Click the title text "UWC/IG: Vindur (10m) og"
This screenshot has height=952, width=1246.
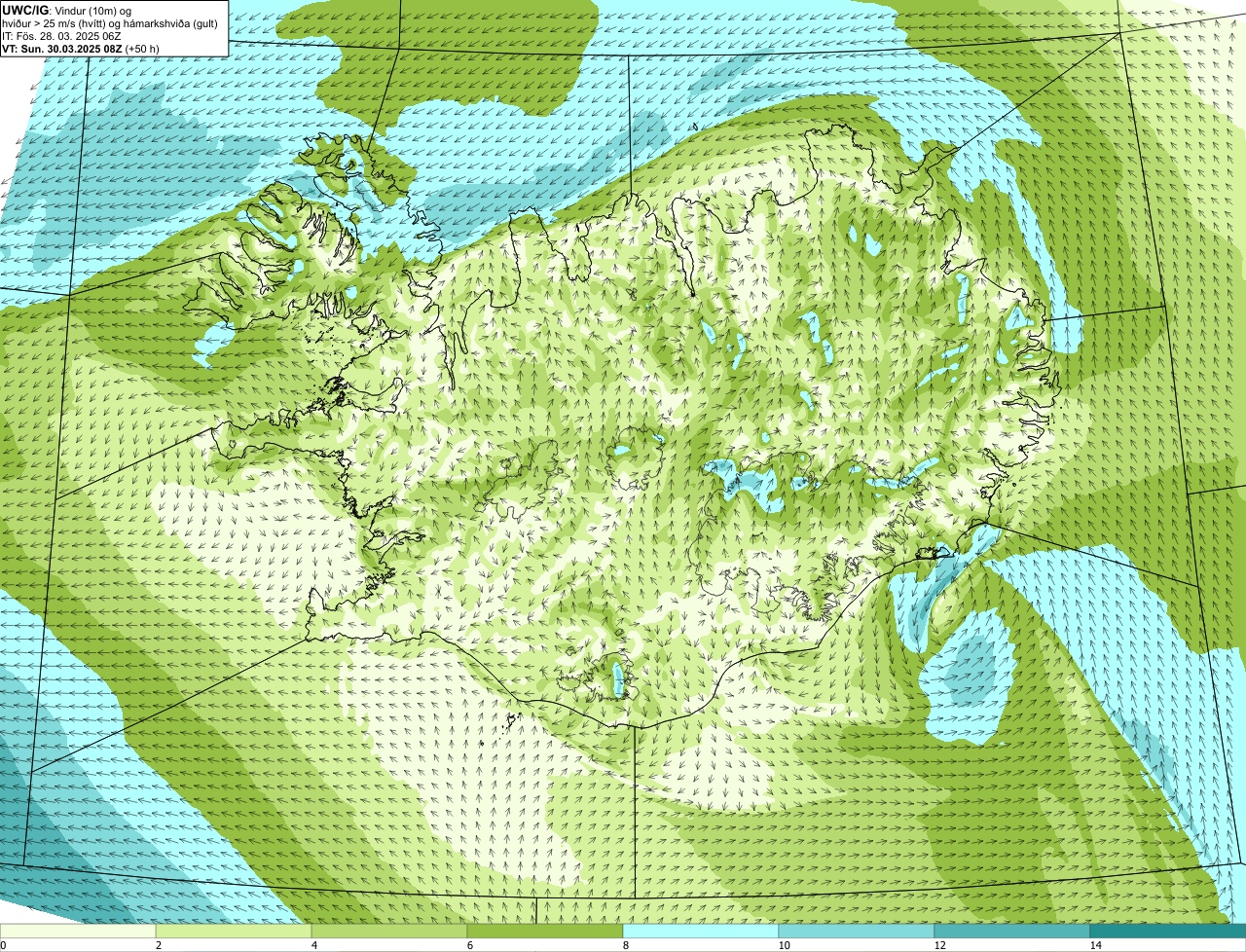67,11
